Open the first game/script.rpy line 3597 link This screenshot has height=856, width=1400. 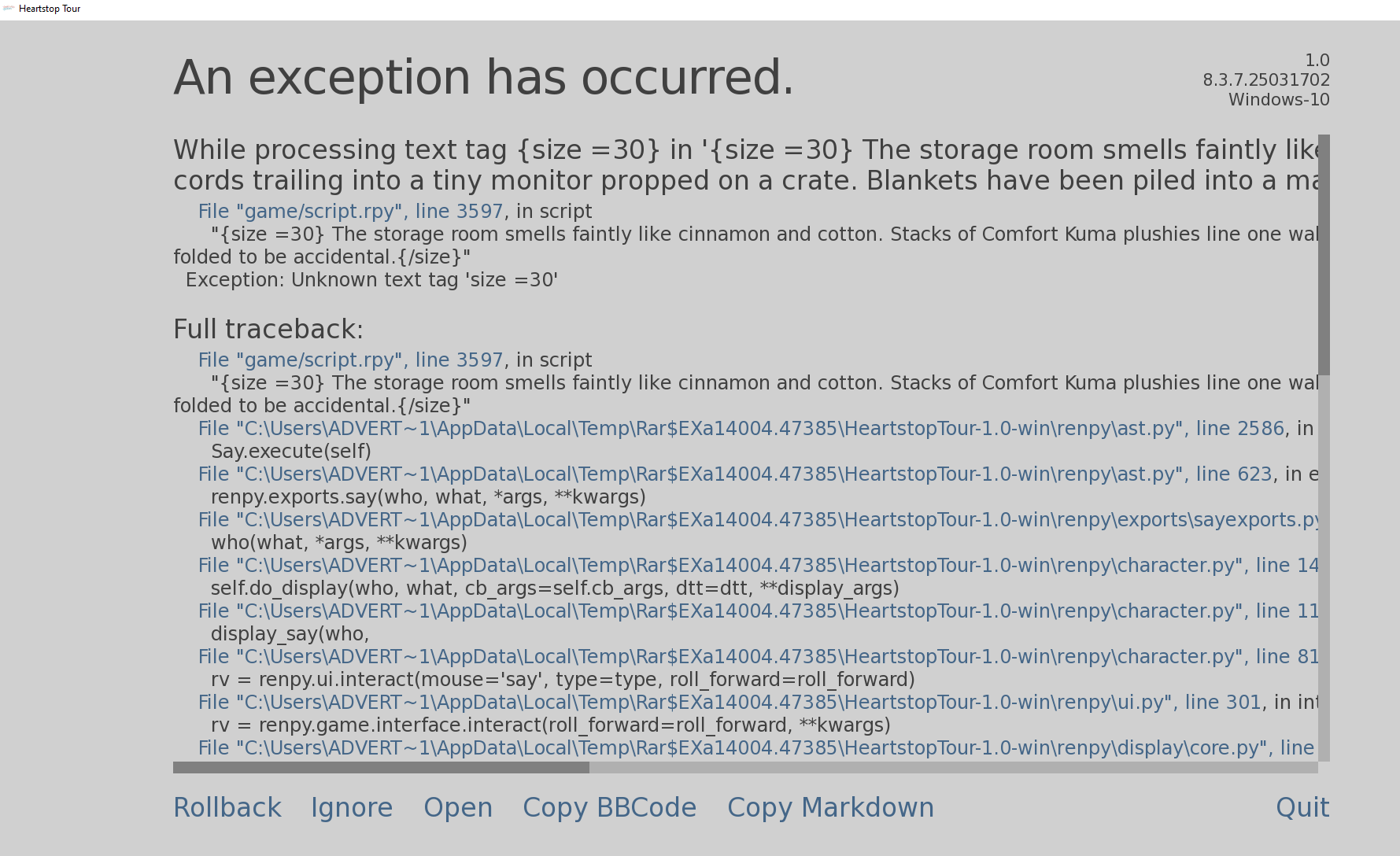tap(350, 212)
